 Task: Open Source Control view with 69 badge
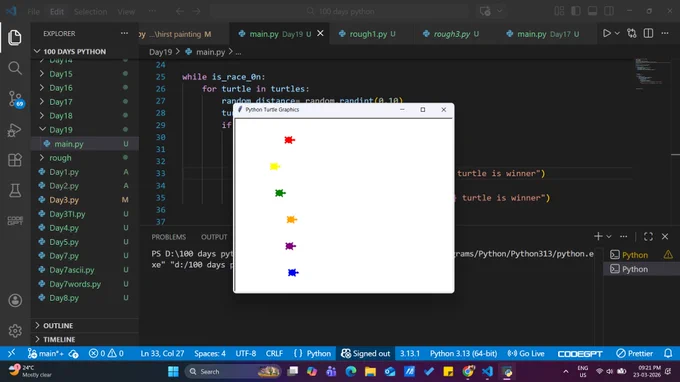16,99
